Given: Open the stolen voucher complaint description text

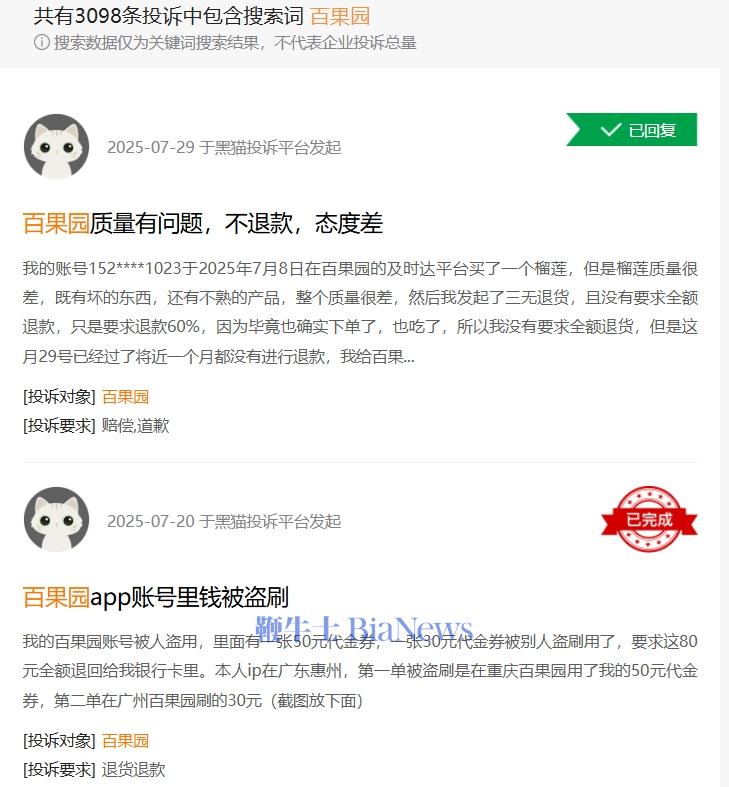Looking at the screenshot, I should coord(360,671).
